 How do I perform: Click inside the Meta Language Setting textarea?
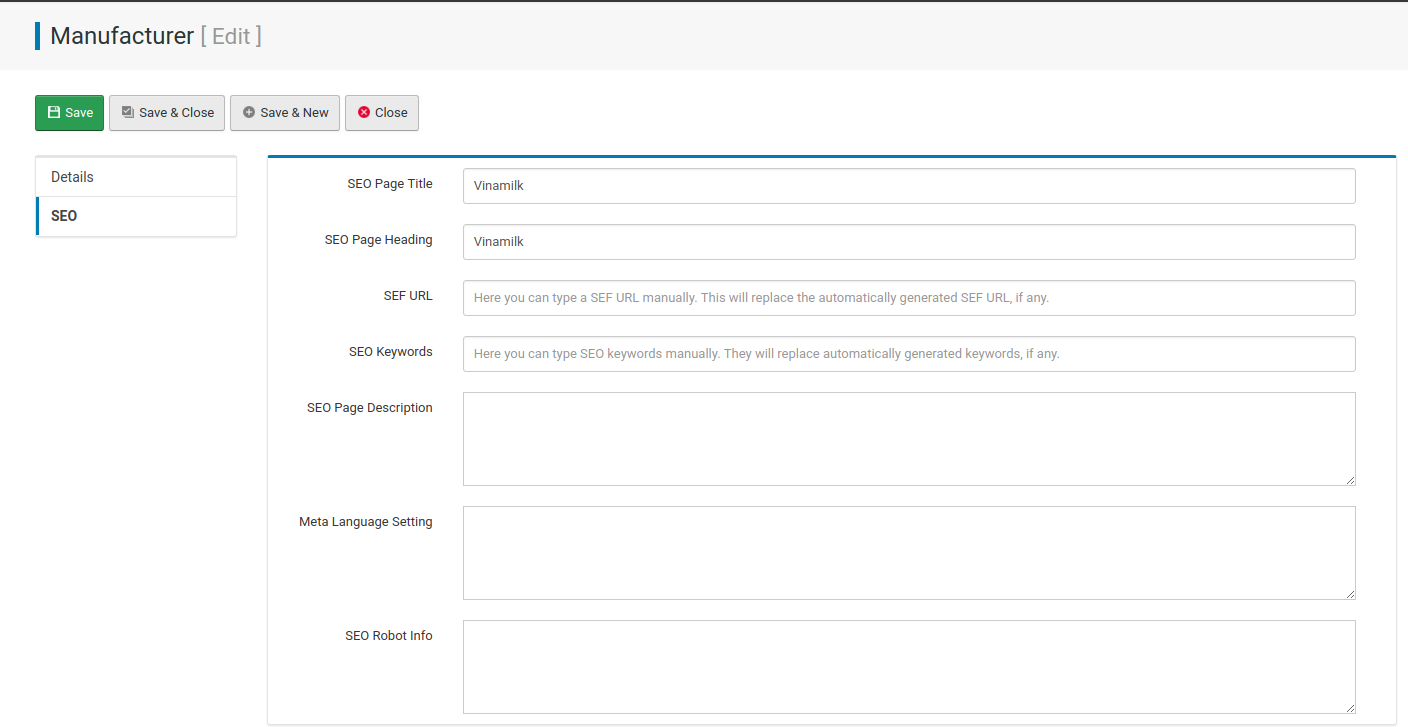coord(909,553)
